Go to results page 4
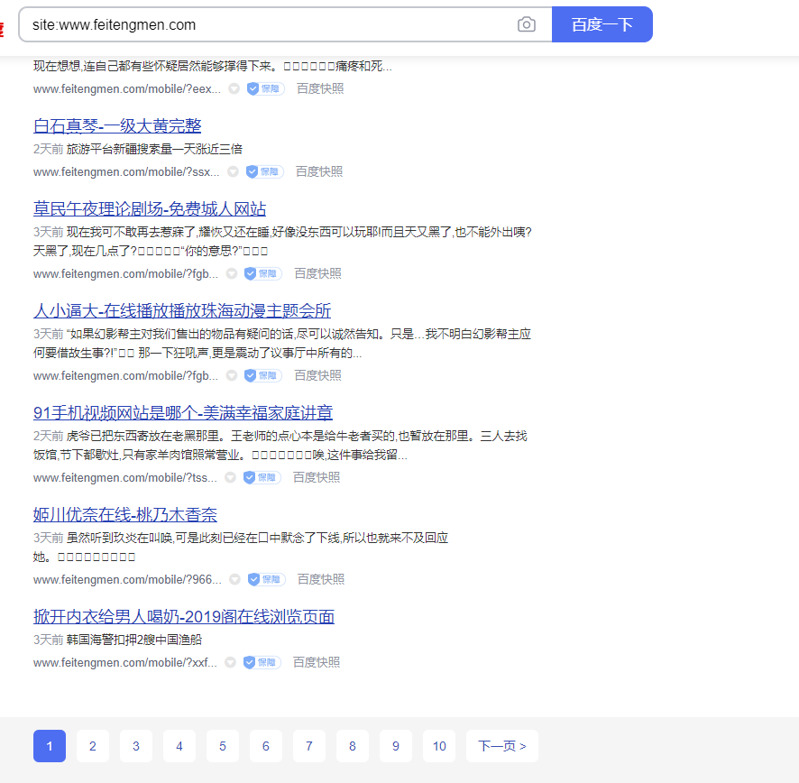The image size is (799, 783). point(179,746)
